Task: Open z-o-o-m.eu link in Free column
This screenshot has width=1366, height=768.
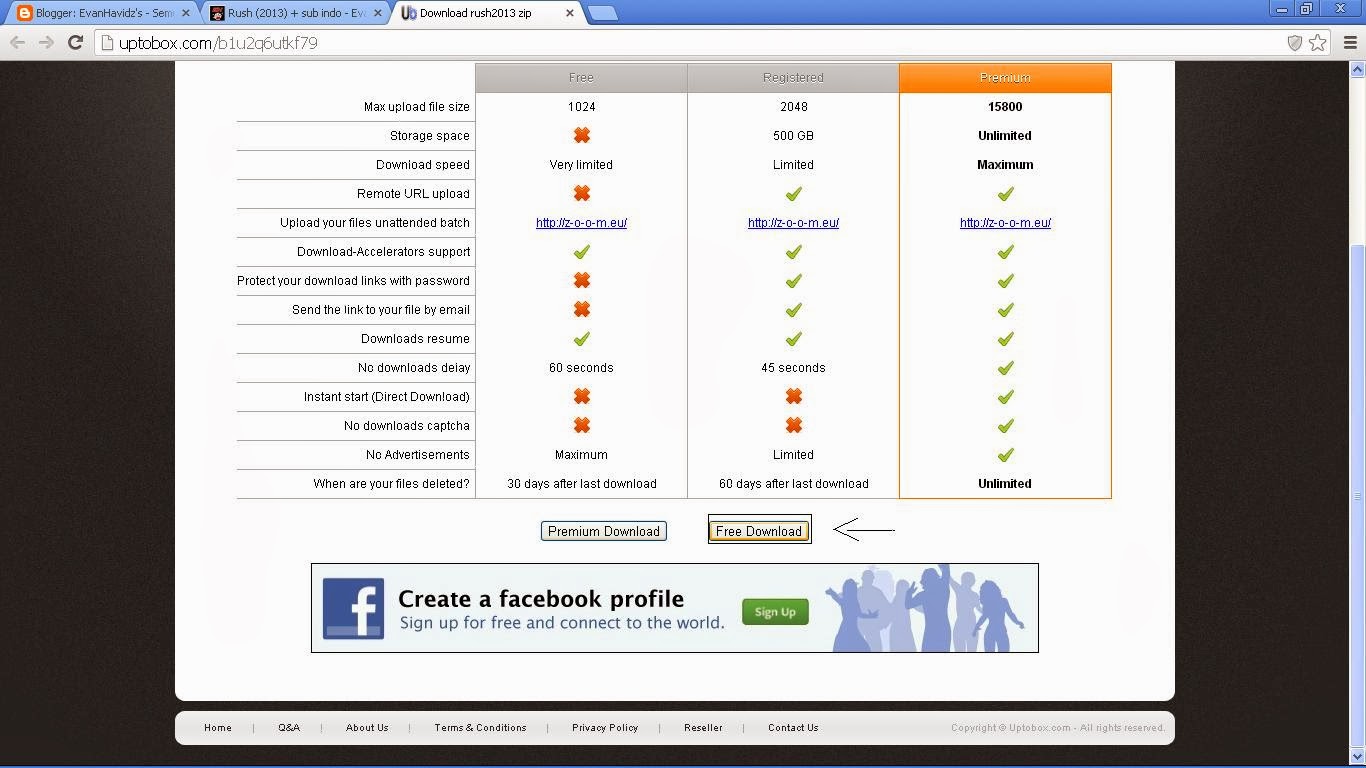Action: click(x=581, y=223)
